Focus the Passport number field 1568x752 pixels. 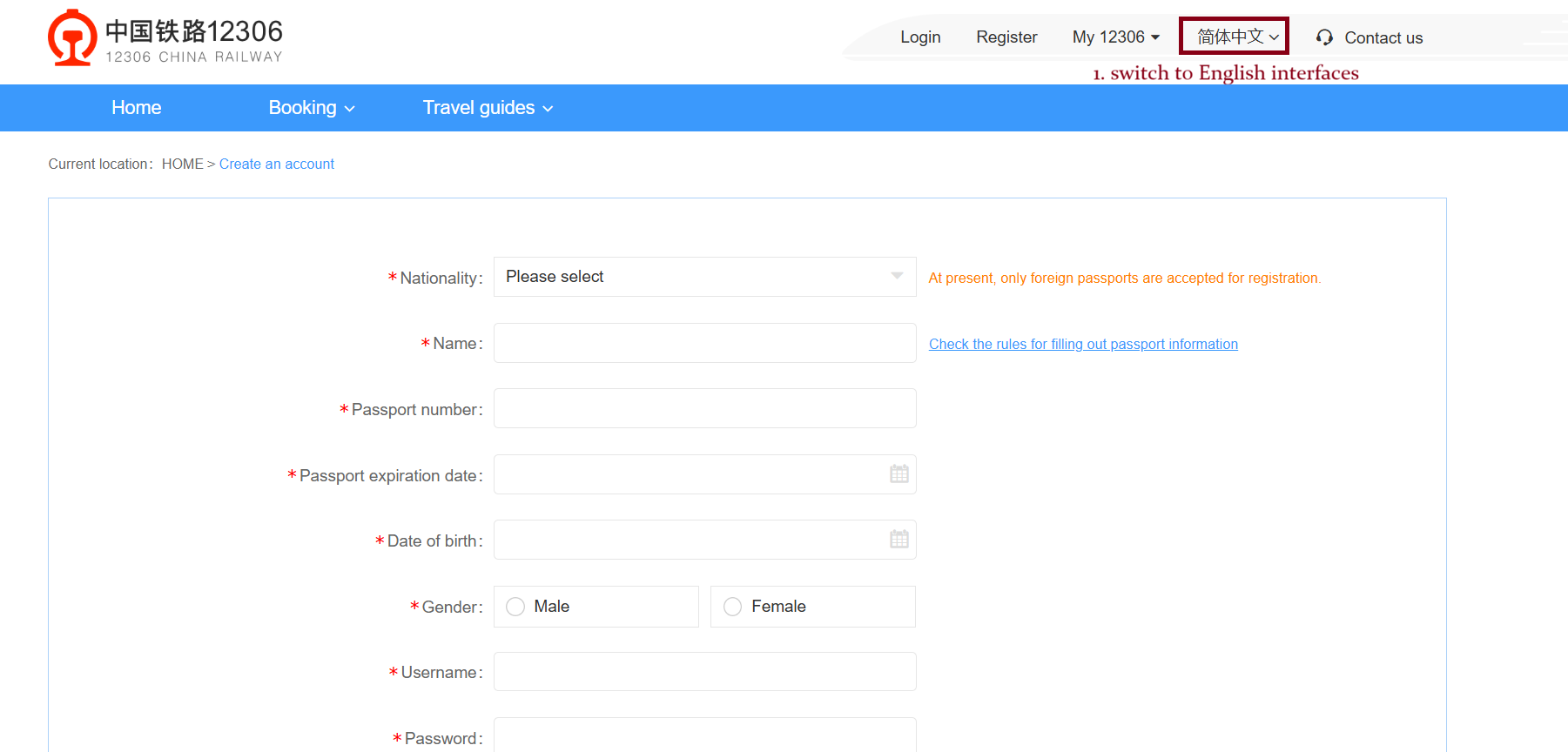point(704,409)
